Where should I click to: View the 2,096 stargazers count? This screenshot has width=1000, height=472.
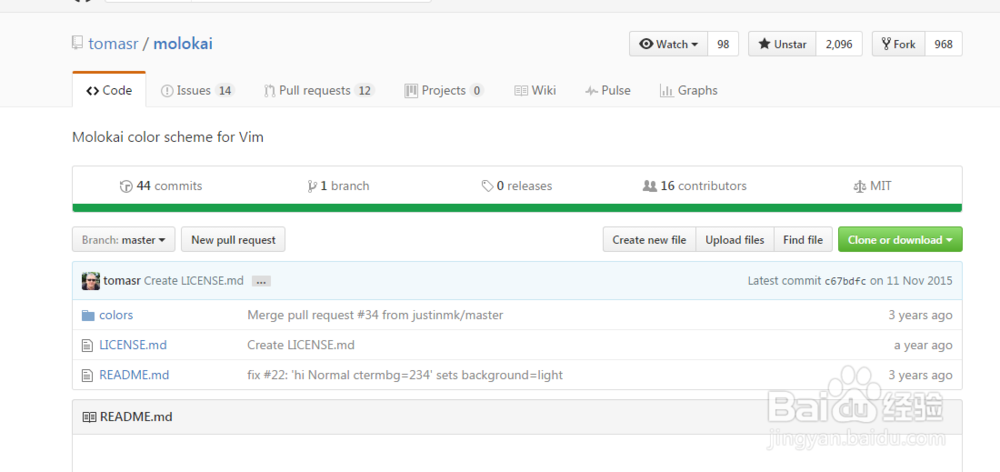pyautogui.click(x=839, y=44)
